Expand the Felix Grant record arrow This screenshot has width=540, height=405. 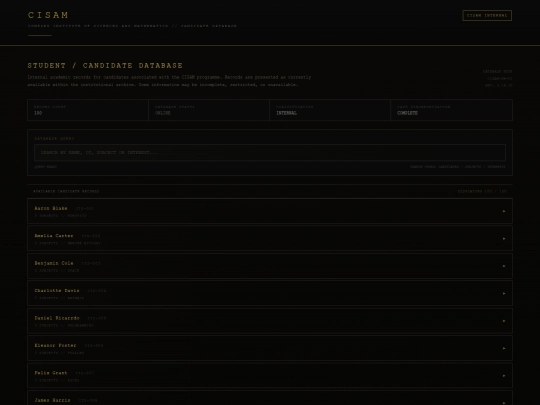point(504,376)
